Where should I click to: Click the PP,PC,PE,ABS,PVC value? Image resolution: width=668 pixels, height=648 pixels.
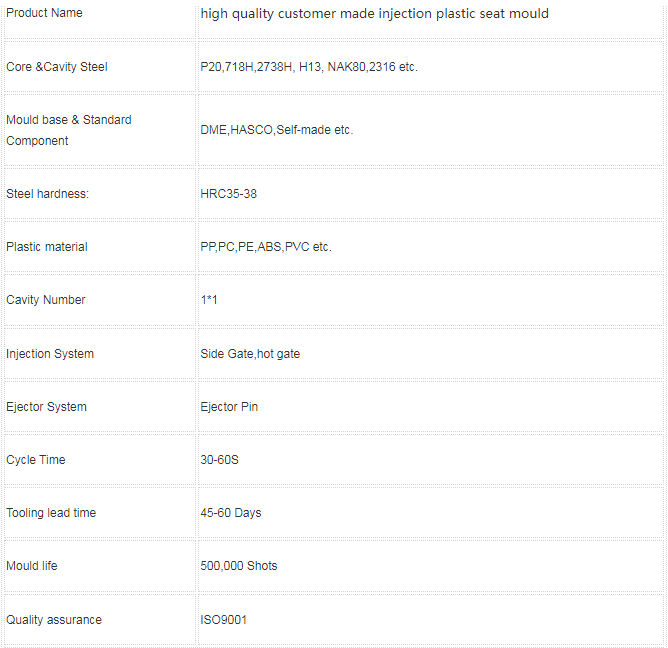pos(266,247)
